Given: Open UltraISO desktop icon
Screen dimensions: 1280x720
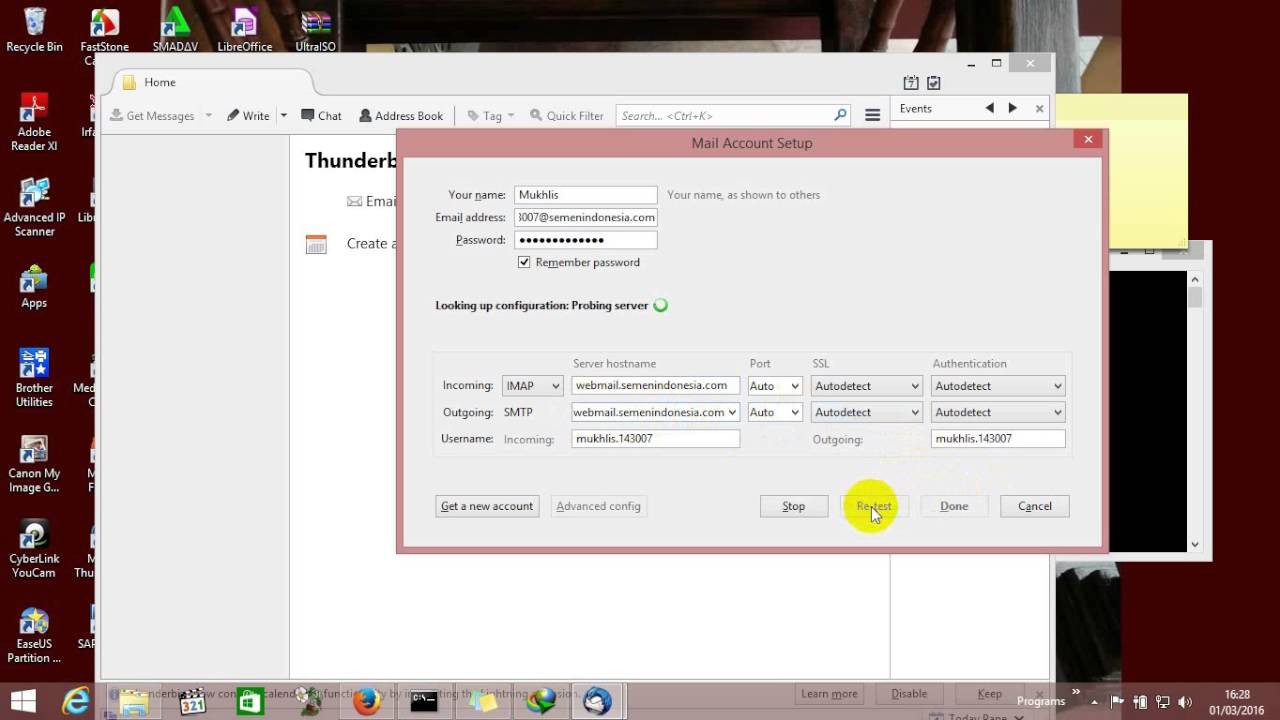Looking at the screenshot, I should pos(315,30).
